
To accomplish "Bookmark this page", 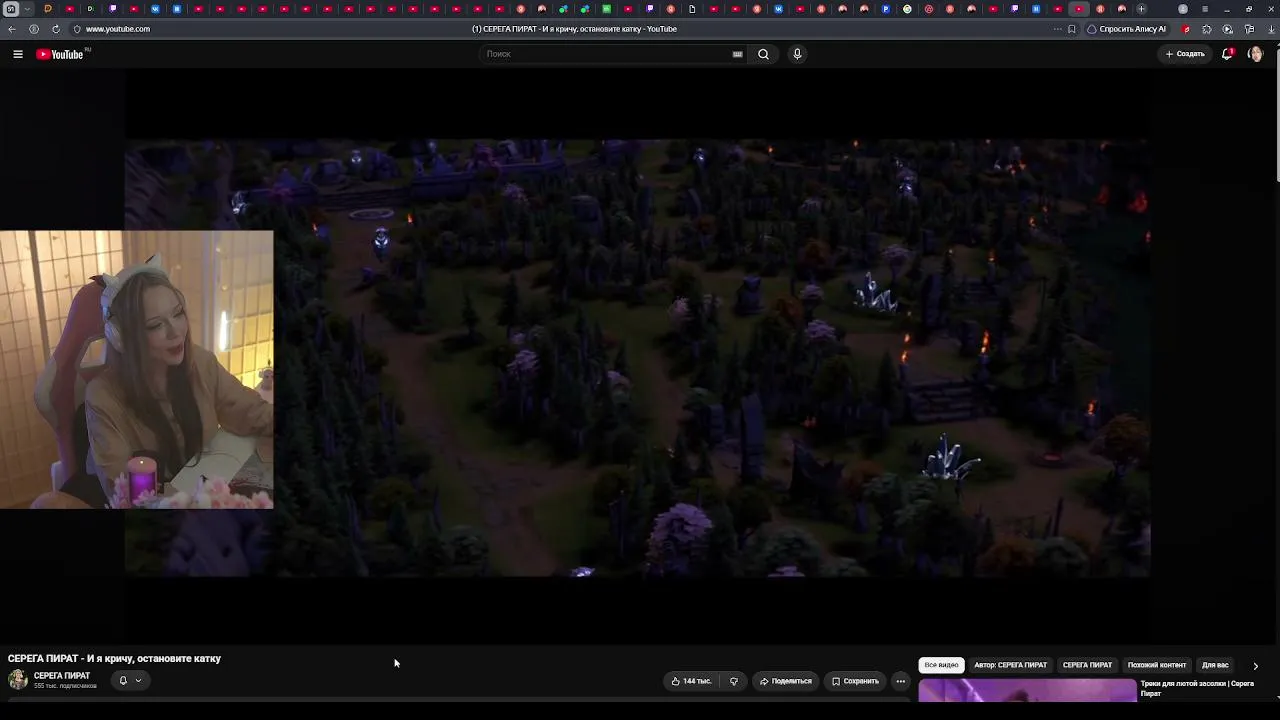I will tap(1072, 29).
